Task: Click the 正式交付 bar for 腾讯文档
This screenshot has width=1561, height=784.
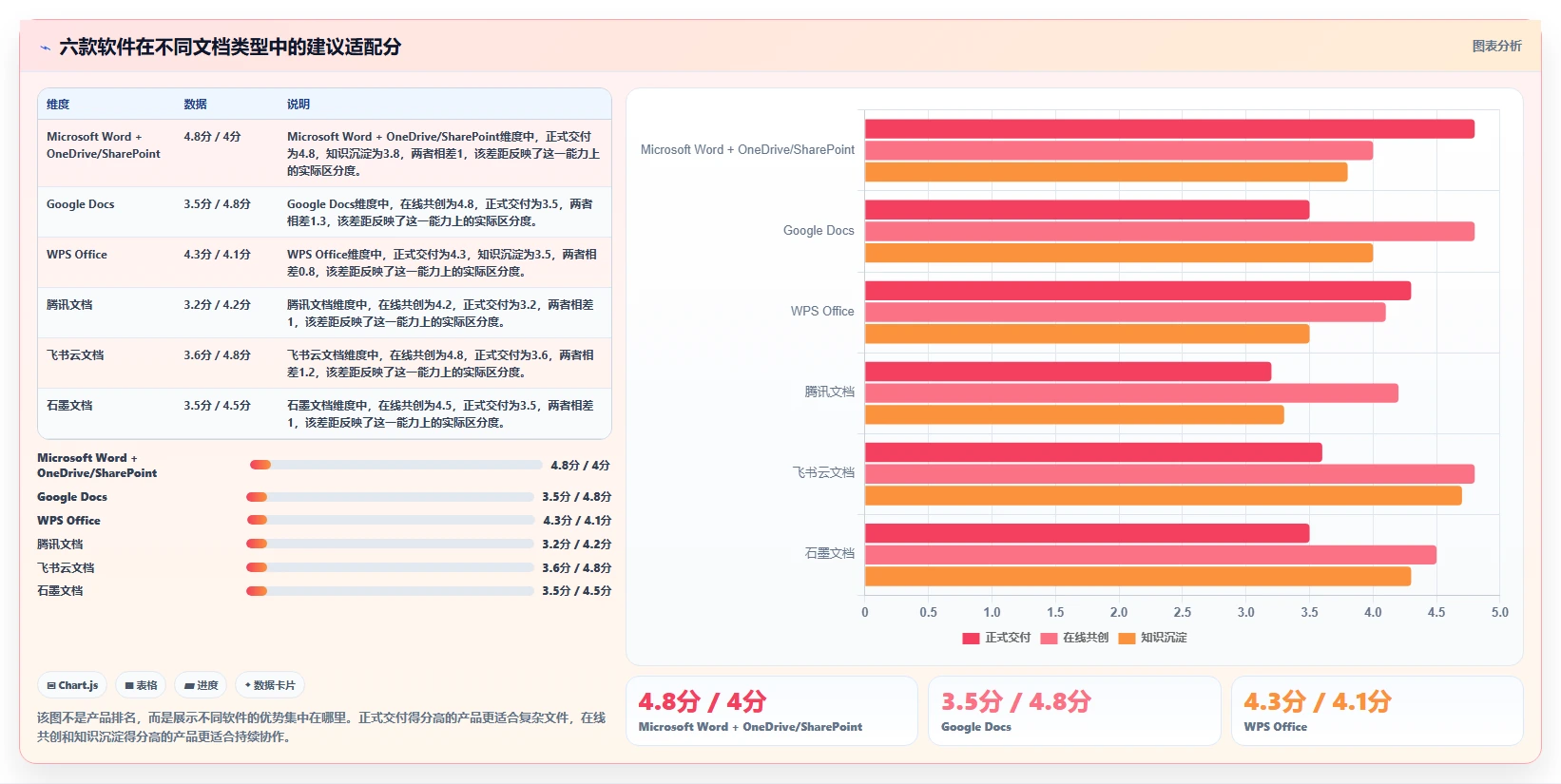Action: [x=1068, y=372]
